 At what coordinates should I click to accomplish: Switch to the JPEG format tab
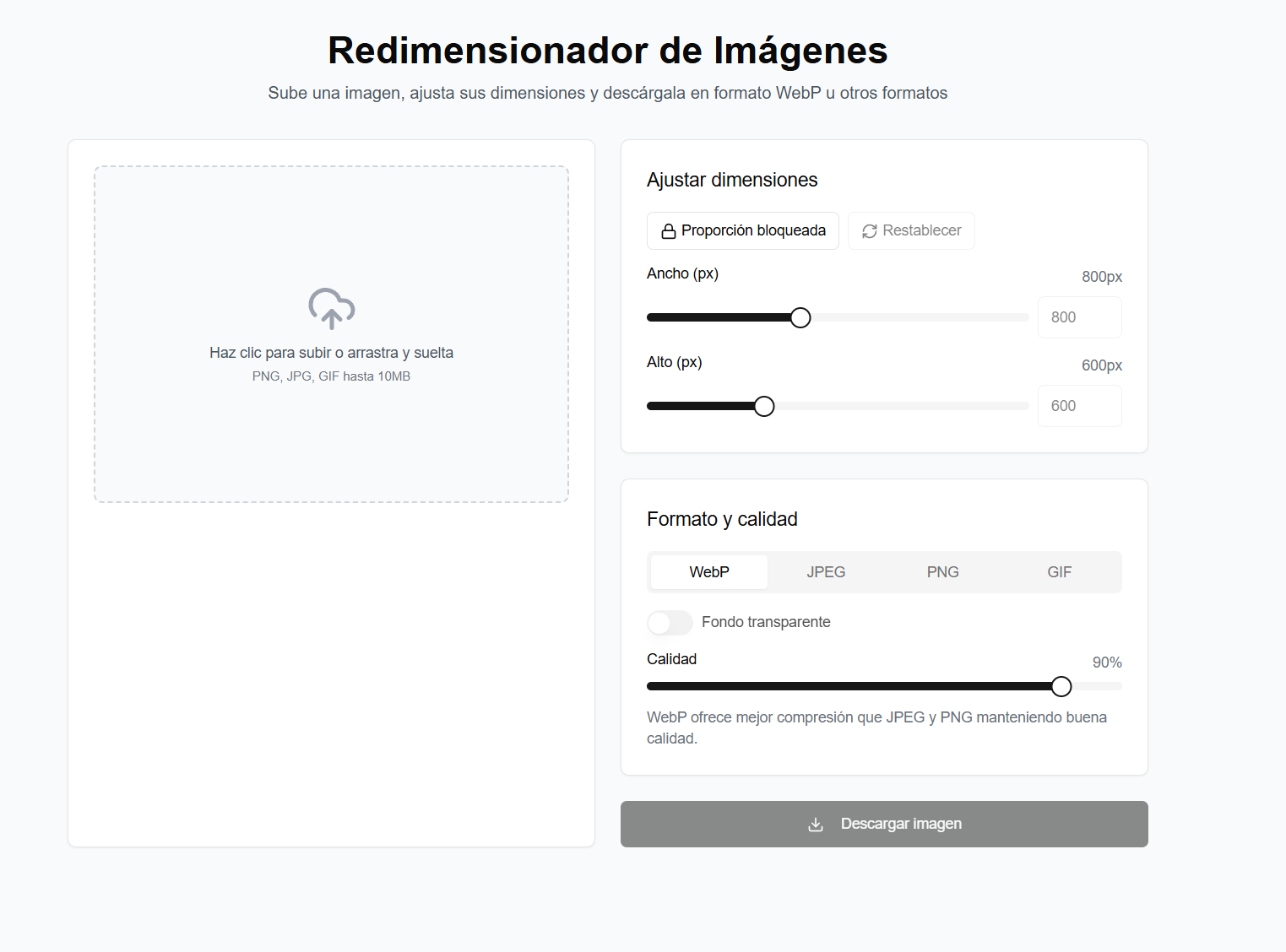click(x=825, y=571)
